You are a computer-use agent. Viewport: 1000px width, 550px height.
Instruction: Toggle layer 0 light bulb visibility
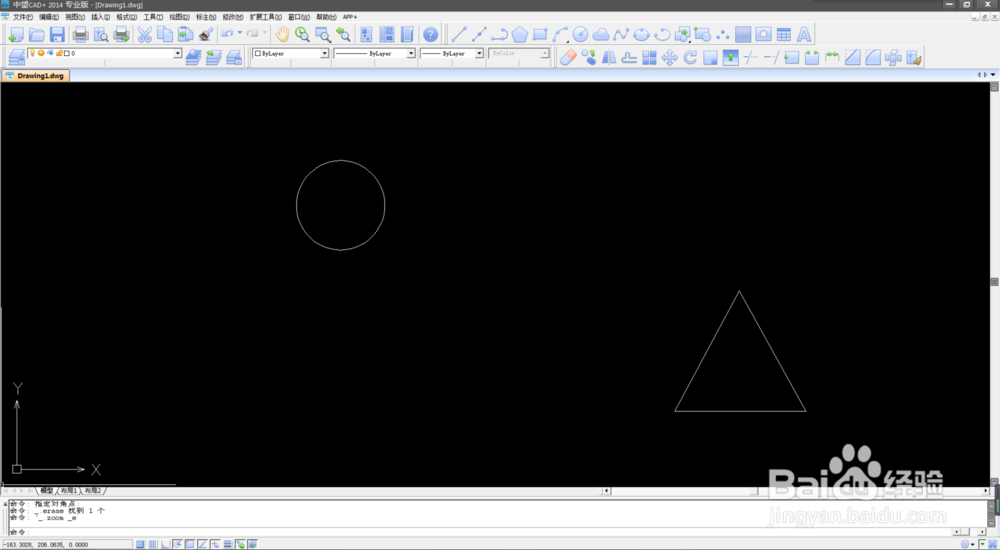(x=33, y=53)
